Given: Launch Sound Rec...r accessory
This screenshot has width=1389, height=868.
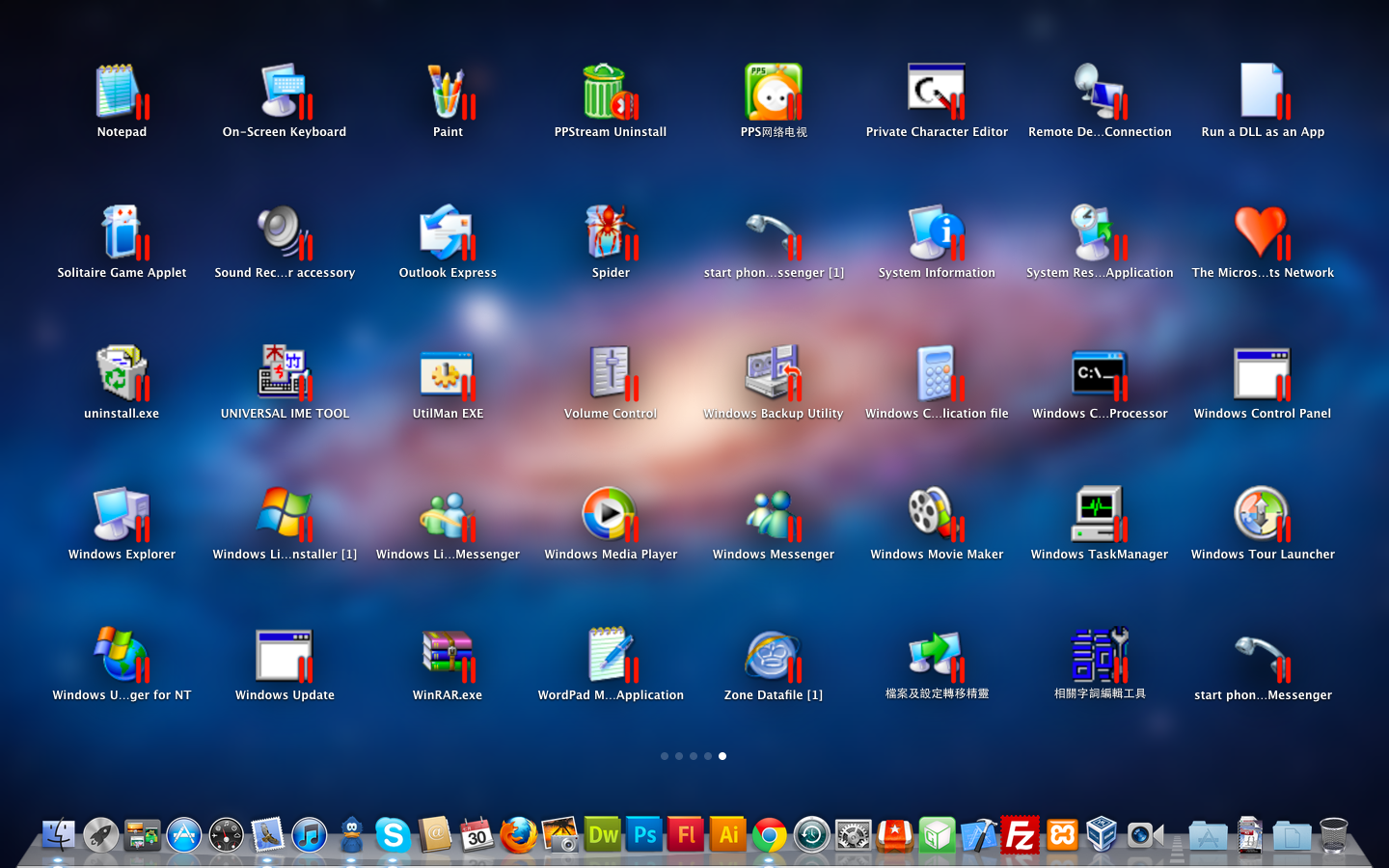Looking at the screenshot, I should pyautogui.click(x=285, y=232).
